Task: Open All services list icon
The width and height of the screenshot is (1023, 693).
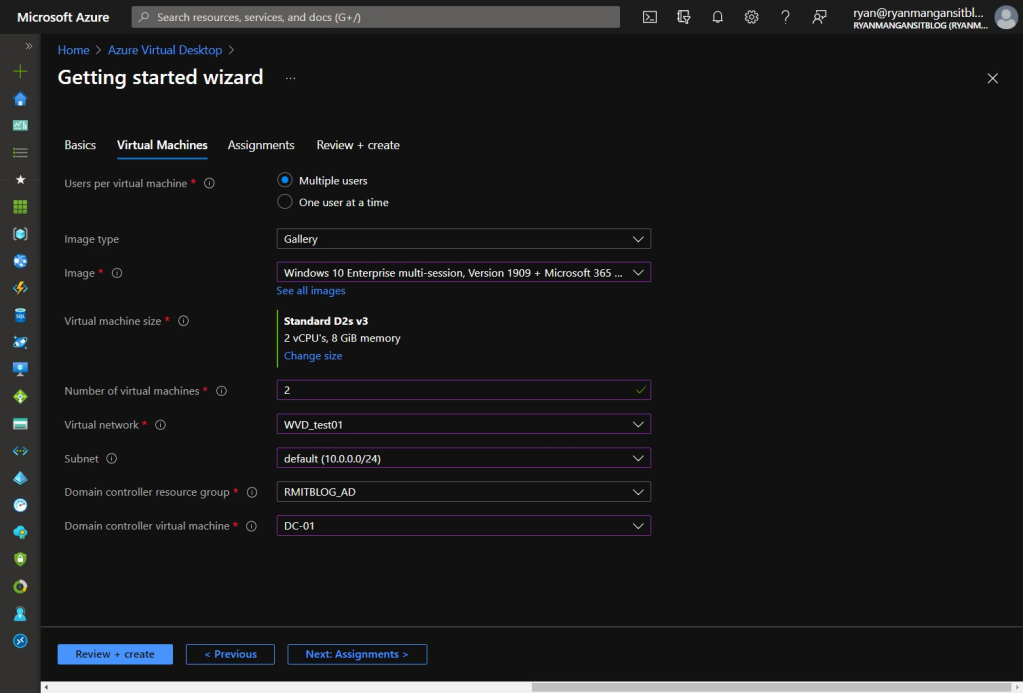Action: coord(20,153)
